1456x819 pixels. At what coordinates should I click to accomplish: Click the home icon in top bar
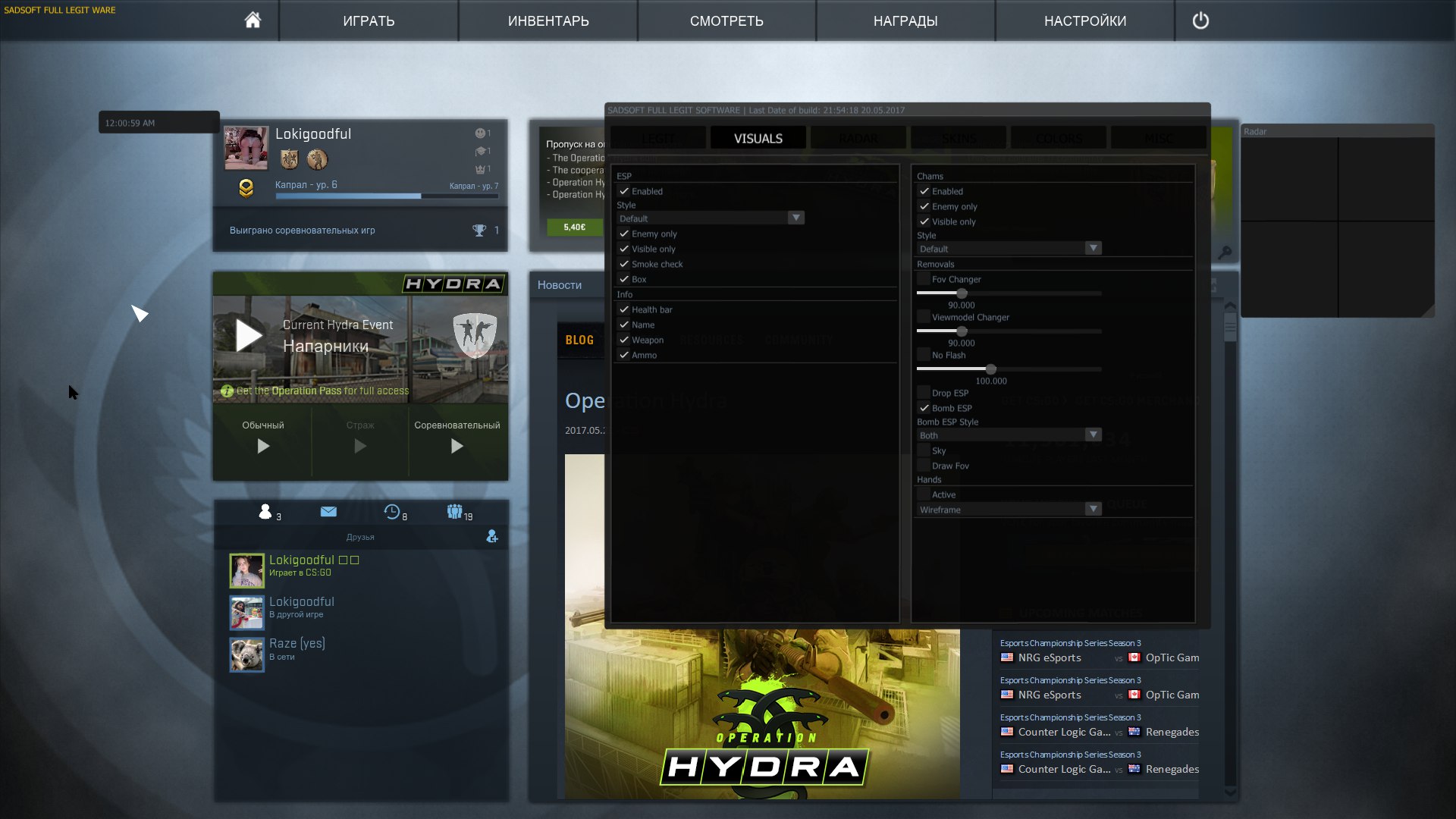pyautogui.click(x=253, y=20)
